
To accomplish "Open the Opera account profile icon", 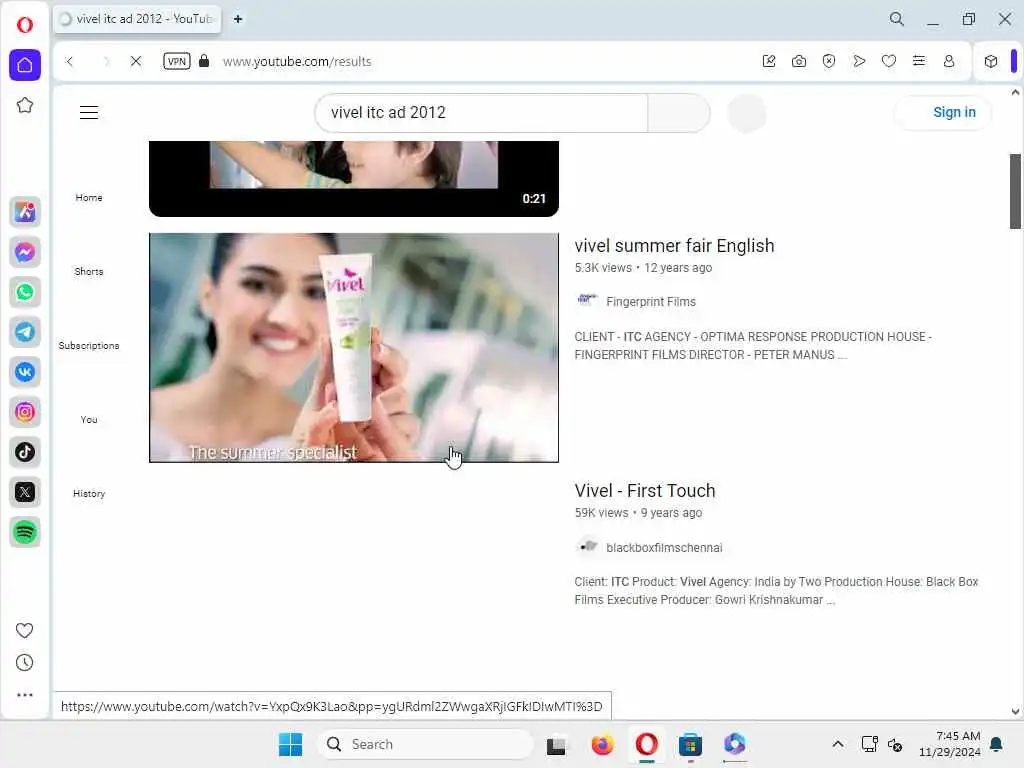I will click(x=949, y=61).
